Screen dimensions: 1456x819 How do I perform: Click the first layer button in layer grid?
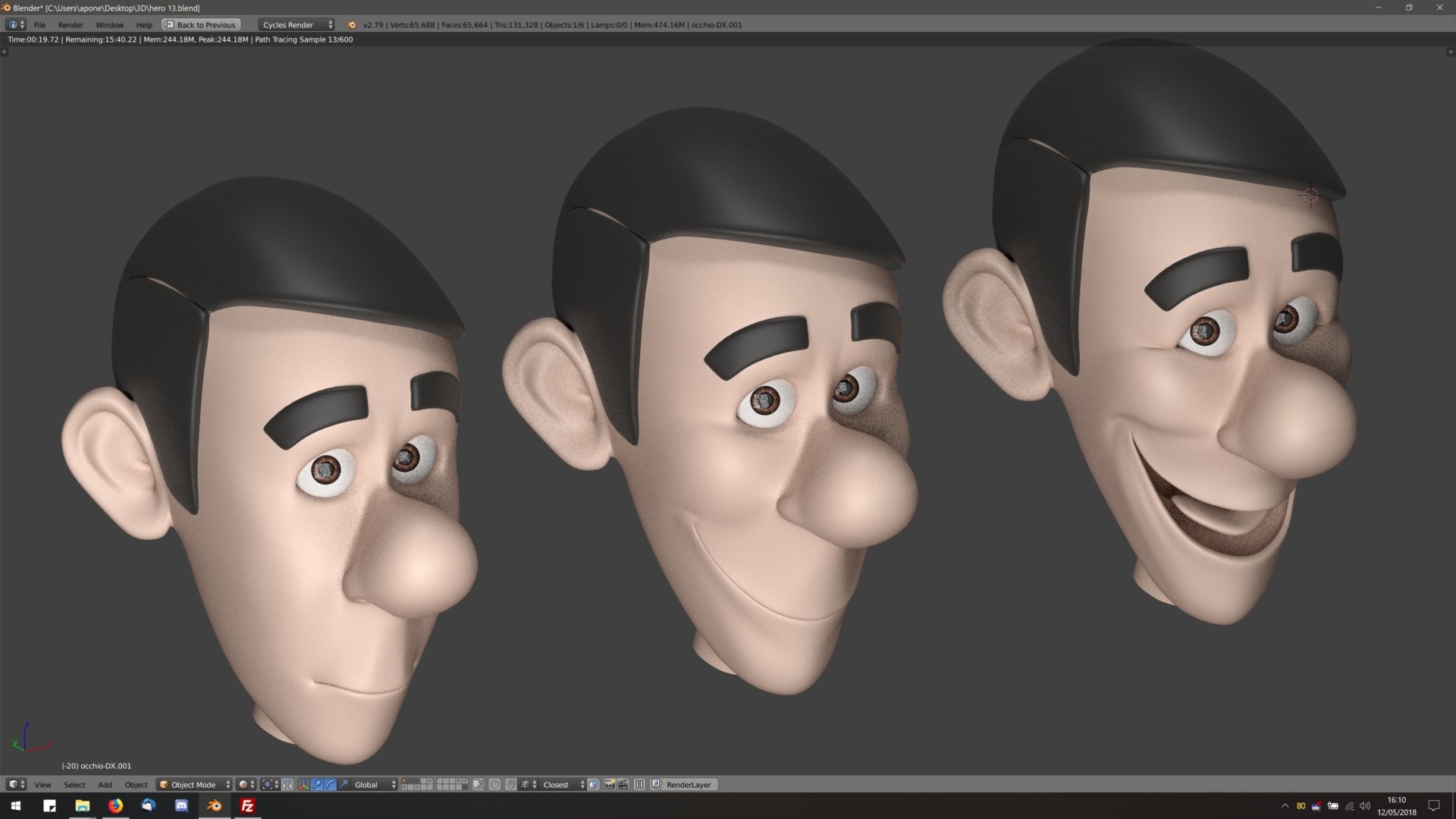tap(405, 780)
